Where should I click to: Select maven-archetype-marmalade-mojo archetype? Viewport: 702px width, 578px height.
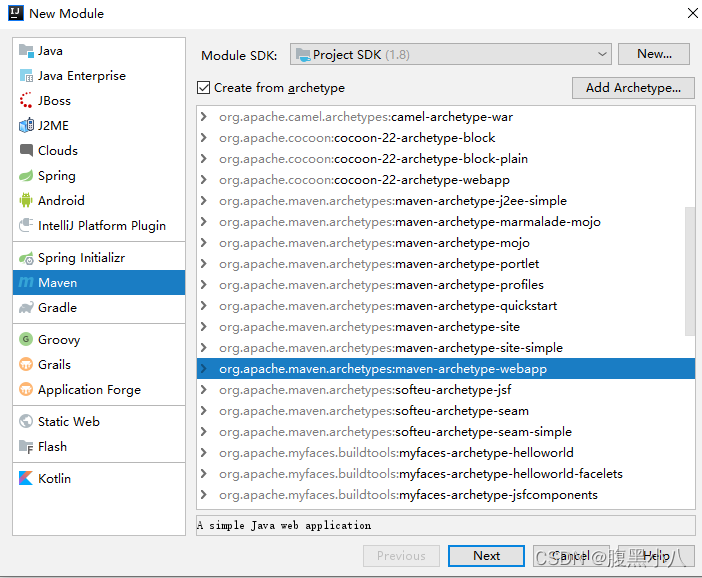(x=445, y=222)
